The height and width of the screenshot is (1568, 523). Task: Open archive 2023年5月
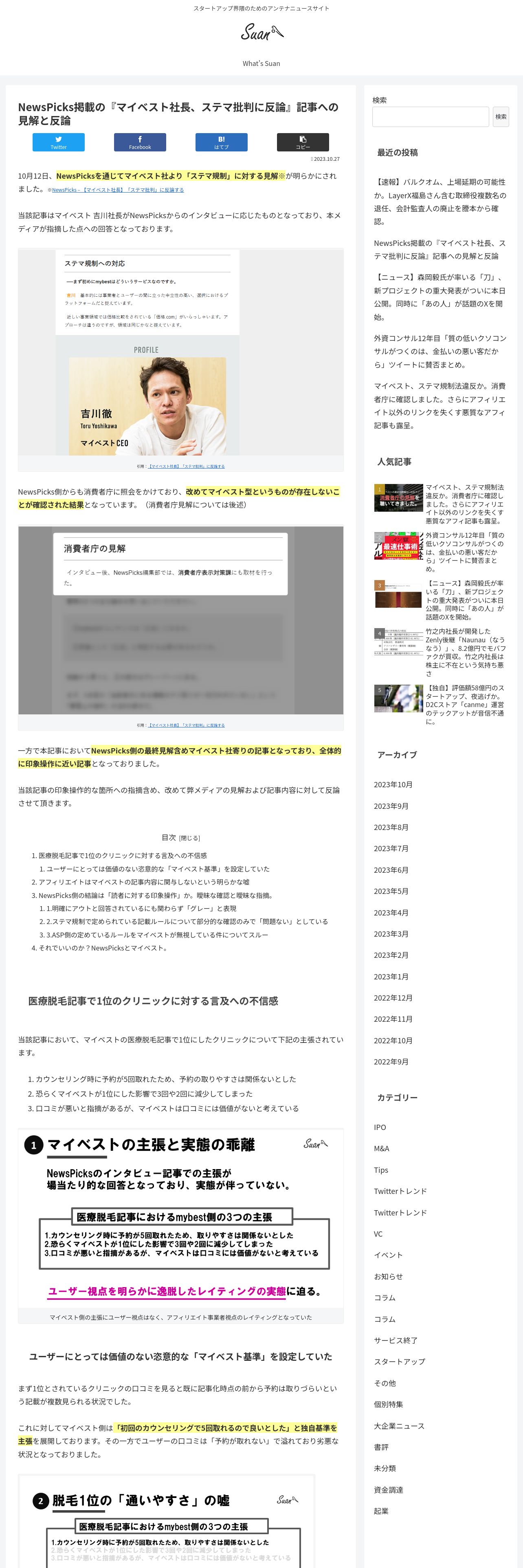click(391, 891)
